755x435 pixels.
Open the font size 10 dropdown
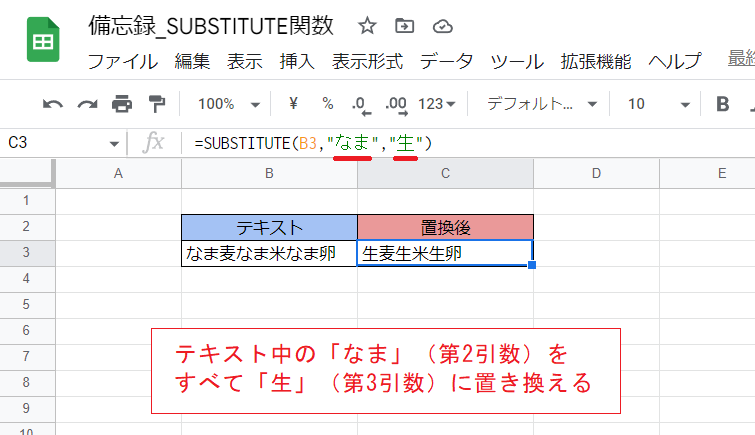(659, 104)
